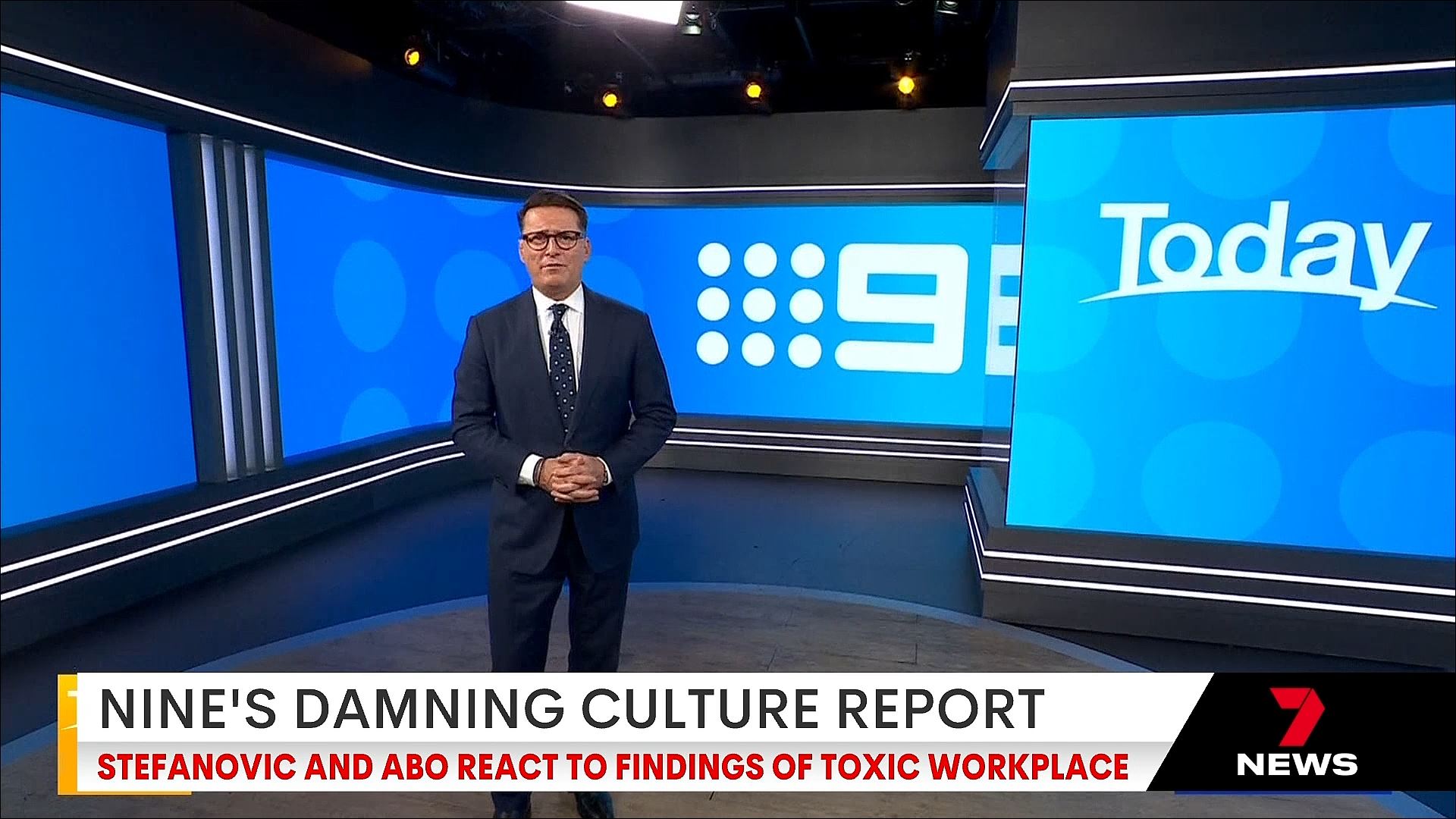Click the headline "NINE'S DAMNING CULTURE REPORT"
Viewport: 1456px width, 819px height.
572,708
